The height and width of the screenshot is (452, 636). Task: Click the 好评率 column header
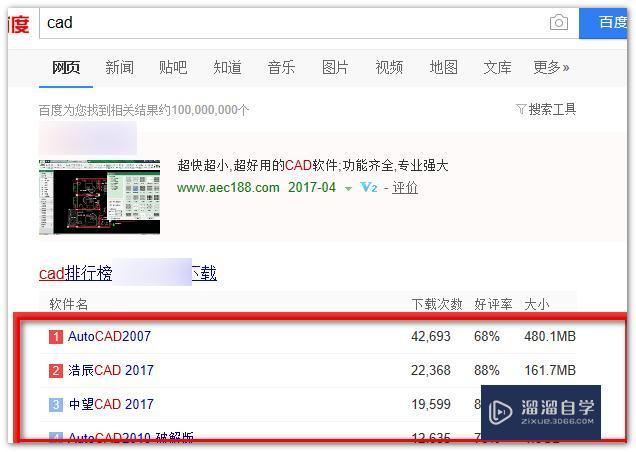(493, 304)
